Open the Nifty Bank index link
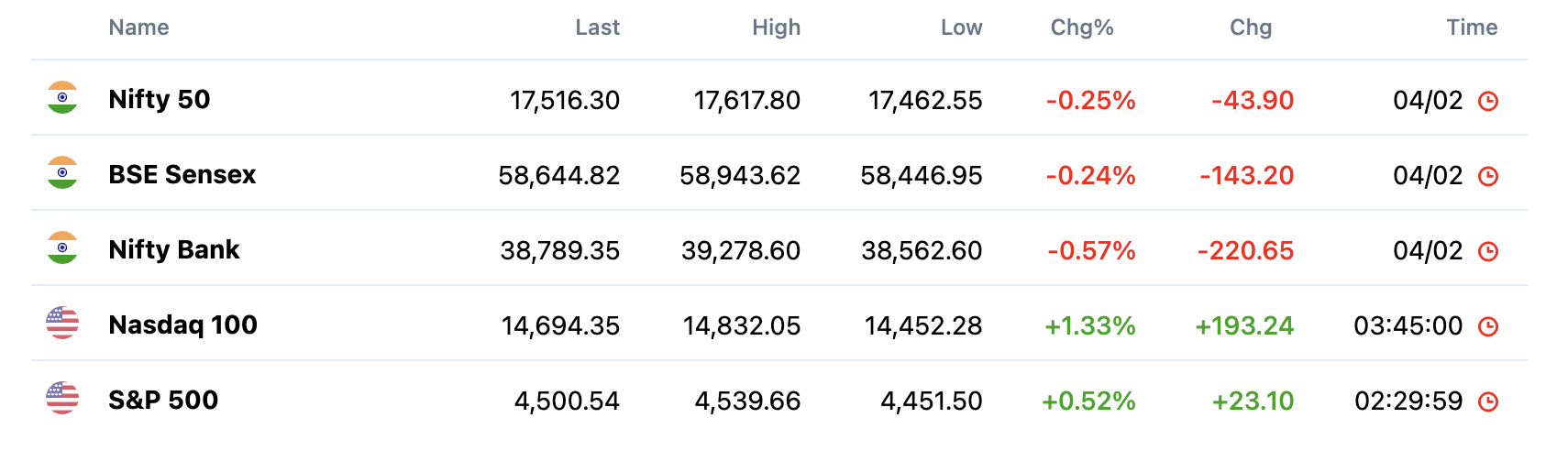This screenshot has width=1568, height=451. coord(174,249)
